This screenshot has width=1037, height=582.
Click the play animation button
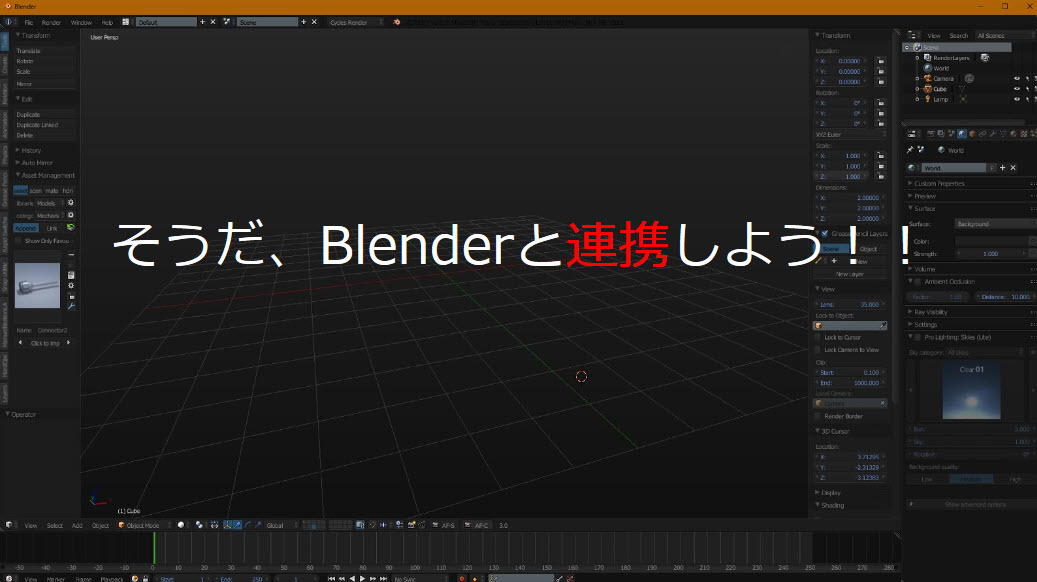pyautogui.click(x=362, y=579)
